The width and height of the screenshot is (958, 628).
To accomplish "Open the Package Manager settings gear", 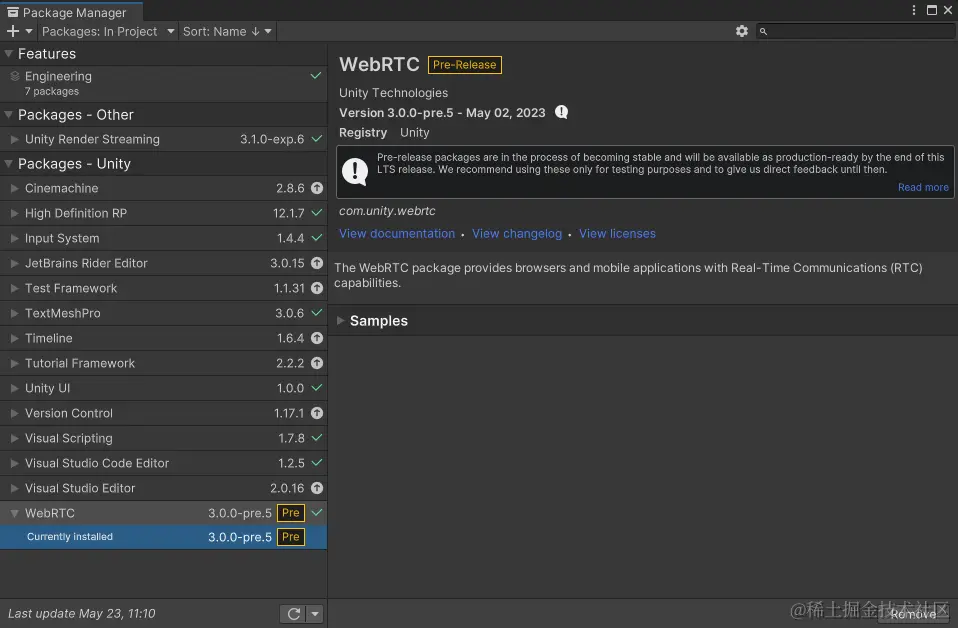I will coord(742,31).
